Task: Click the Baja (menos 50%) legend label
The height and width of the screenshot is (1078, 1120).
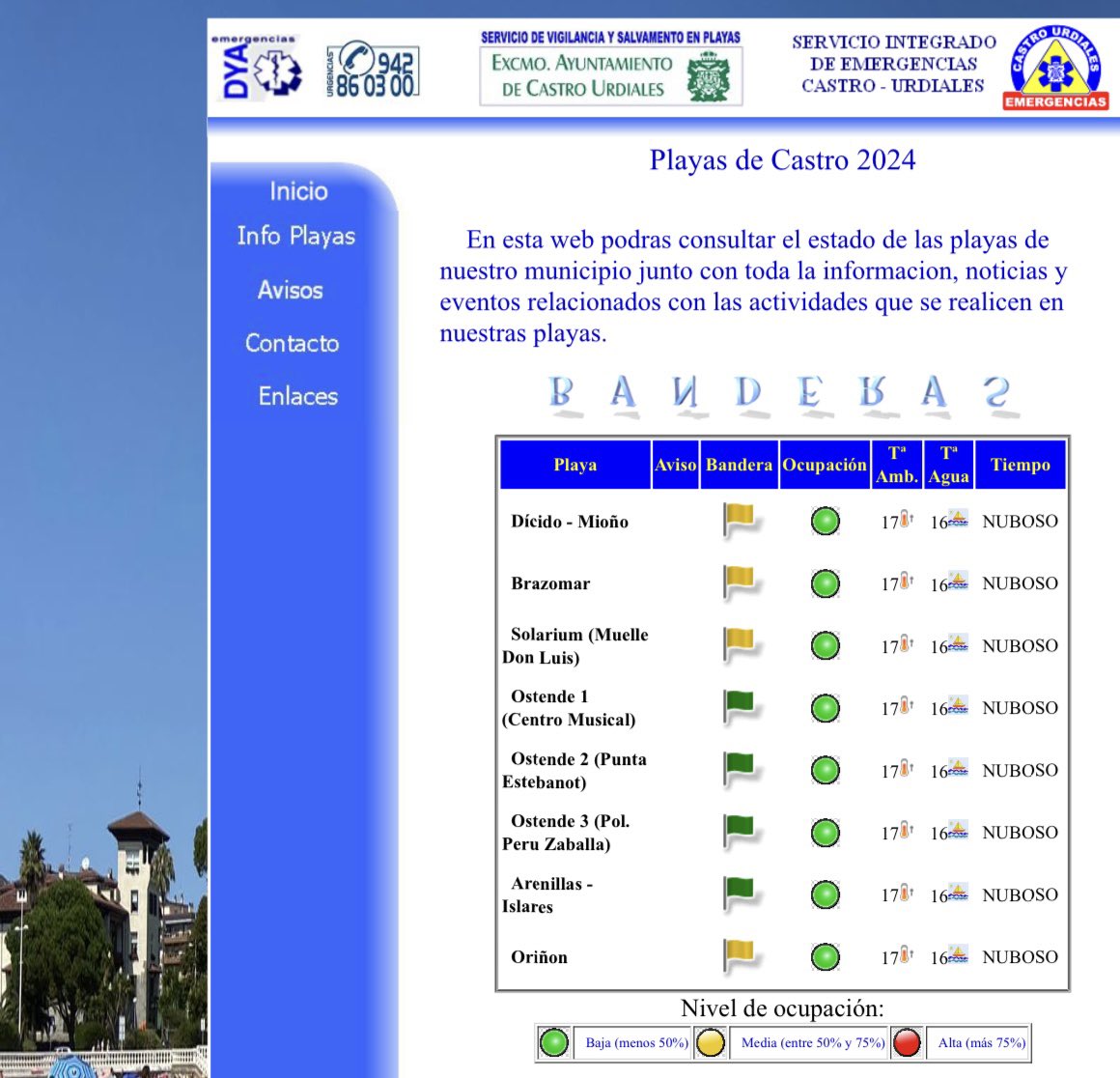Action: pos(636,1043)
